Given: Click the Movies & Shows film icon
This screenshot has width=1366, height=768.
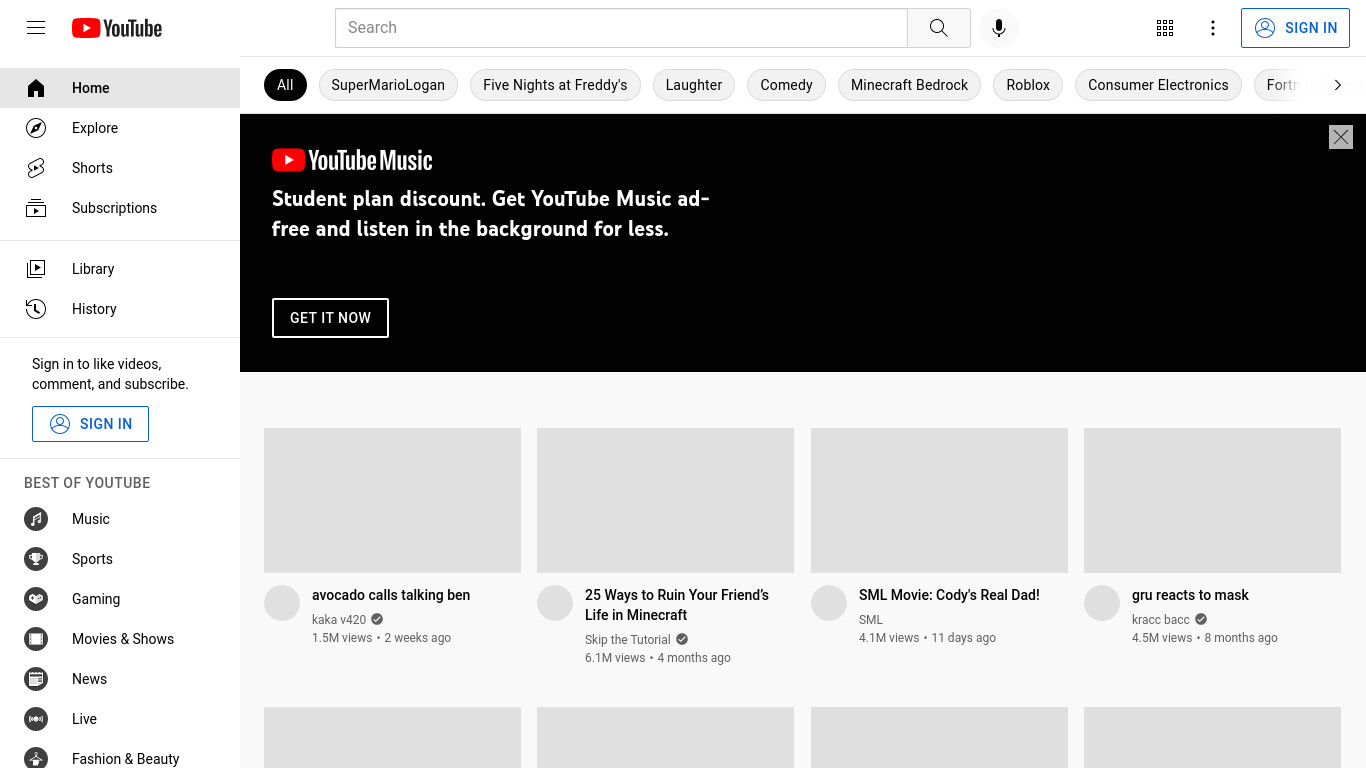Looking at the screenshot, I should coord(36,639).
